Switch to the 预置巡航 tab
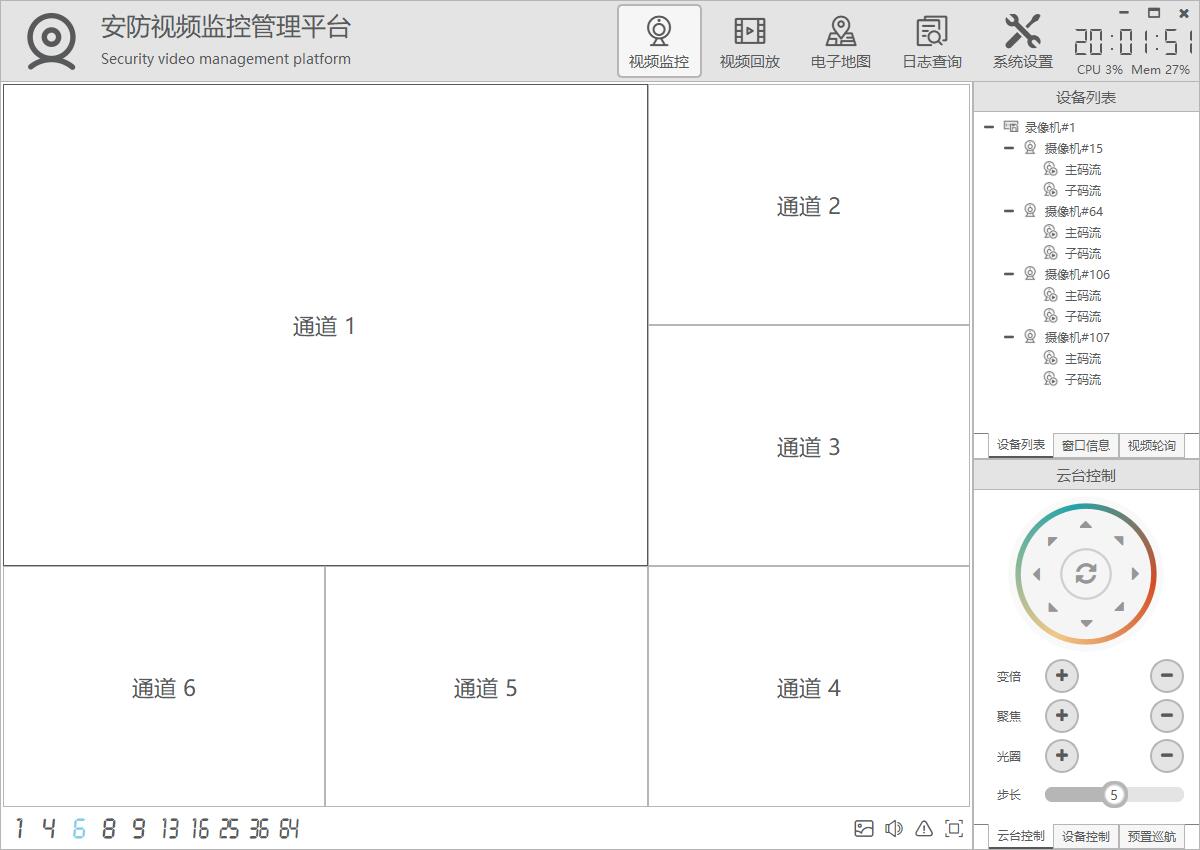Viewport: 1200px width, 850px height. [x=1151, y=836]
